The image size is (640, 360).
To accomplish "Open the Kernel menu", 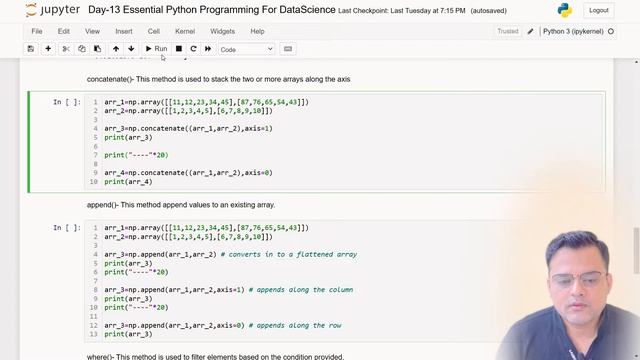I will pos(185,31).
